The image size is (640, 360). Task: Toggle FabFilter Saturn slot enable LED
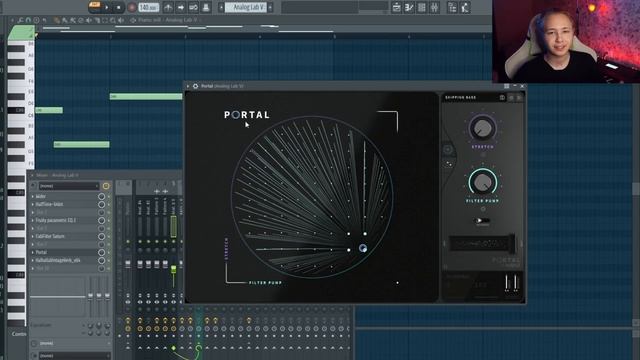tap(109, 236)
